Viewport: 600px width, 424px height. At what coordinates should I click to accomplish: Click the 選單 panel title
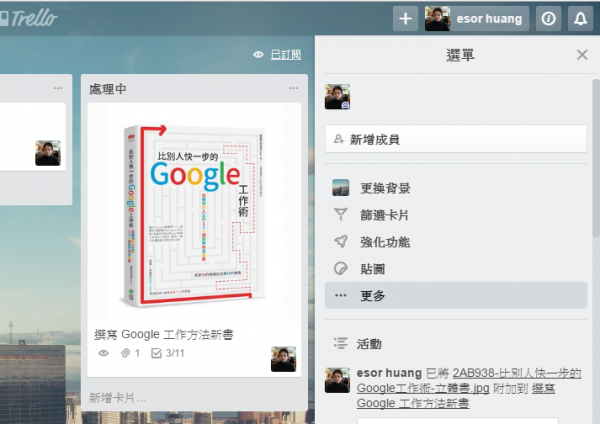[x=460, y=55]
